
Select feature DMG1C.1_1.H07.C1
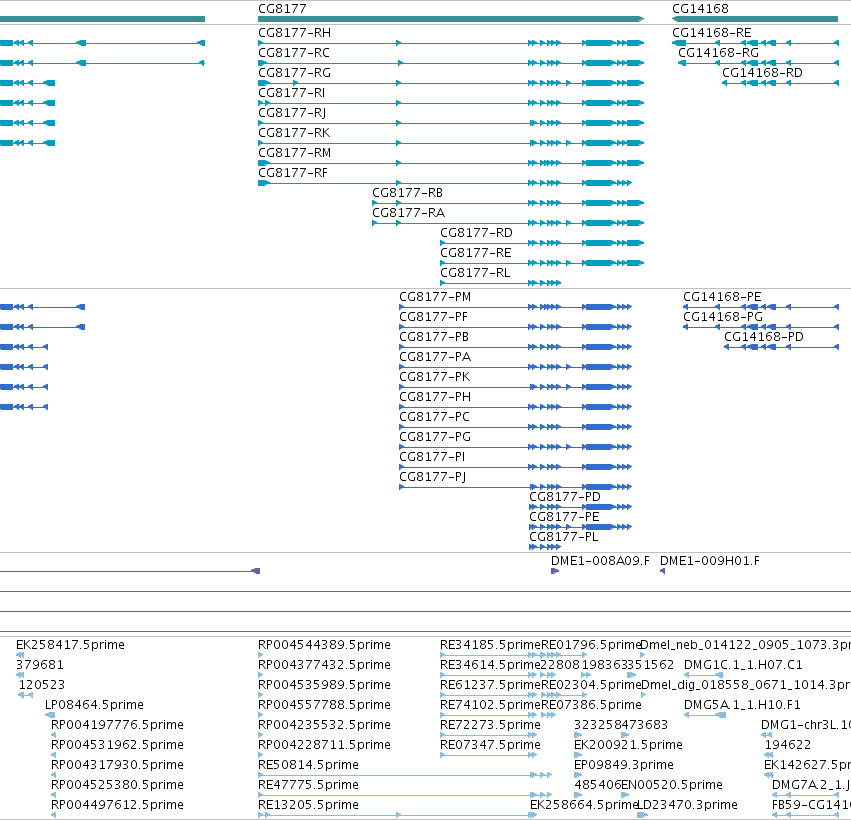[x=744, y=665]
